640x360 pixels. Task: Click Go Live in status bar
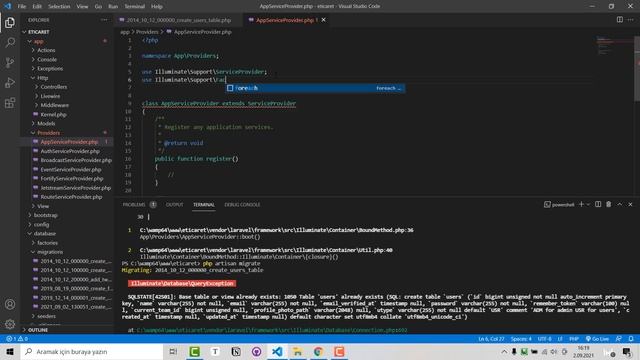tap(597, 339)
